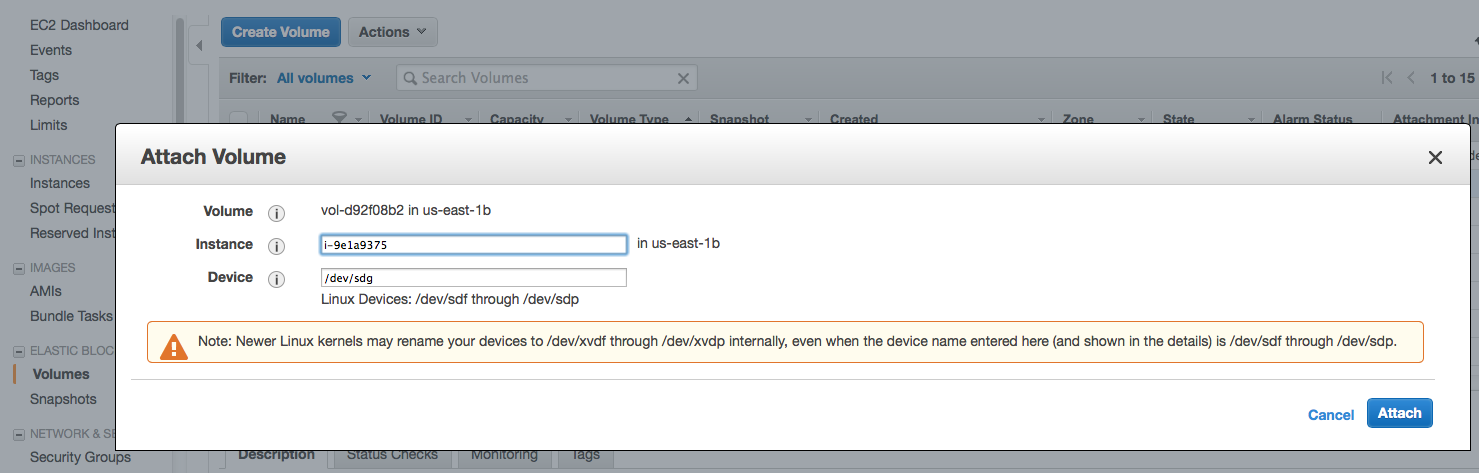Click the info icon next to Volume
The height and width of the screenshot is (473, 1479).
point(277,212)
